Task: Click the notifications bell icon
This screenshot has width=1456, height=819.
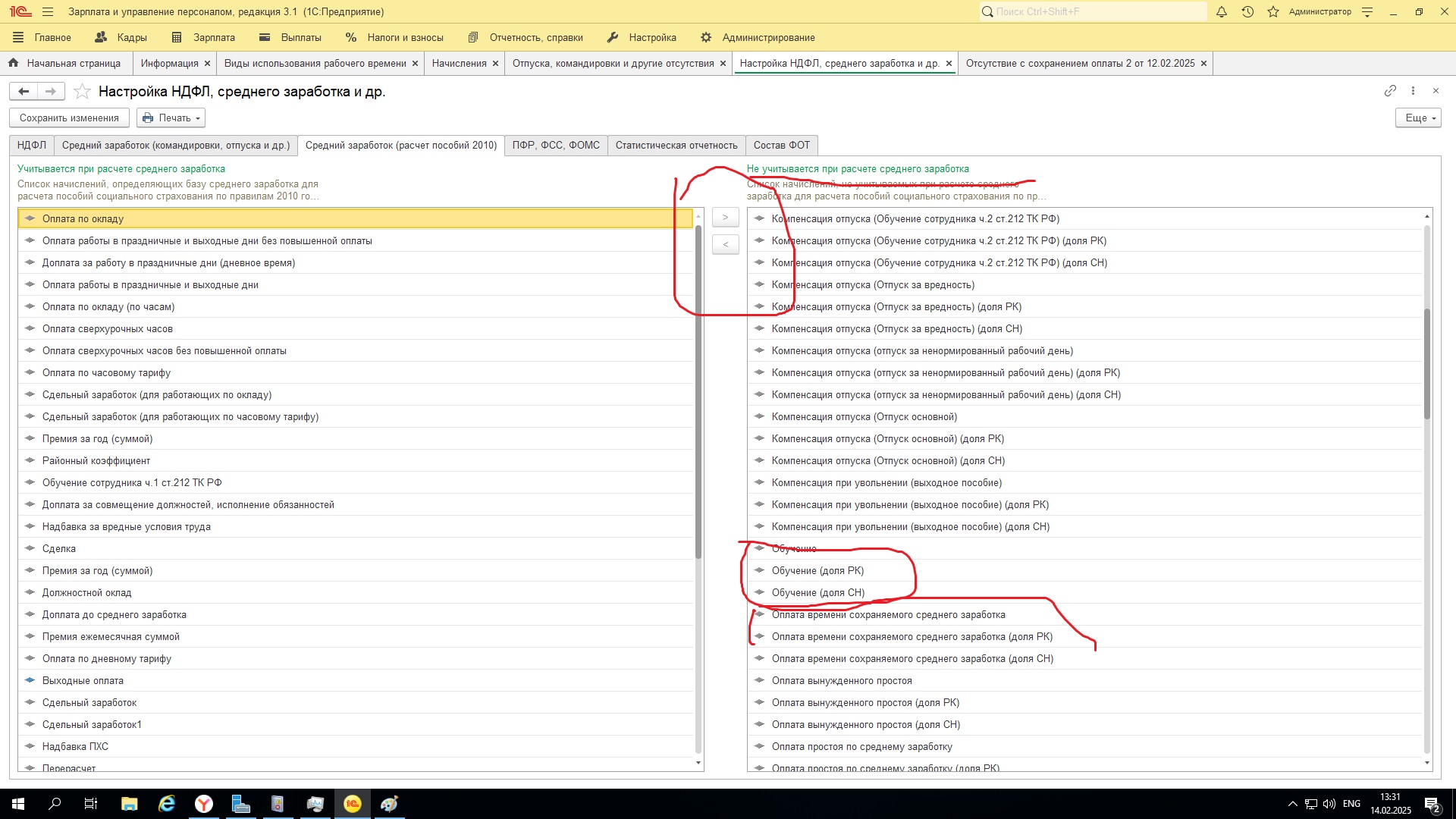Action: (x=1222, y=11)
